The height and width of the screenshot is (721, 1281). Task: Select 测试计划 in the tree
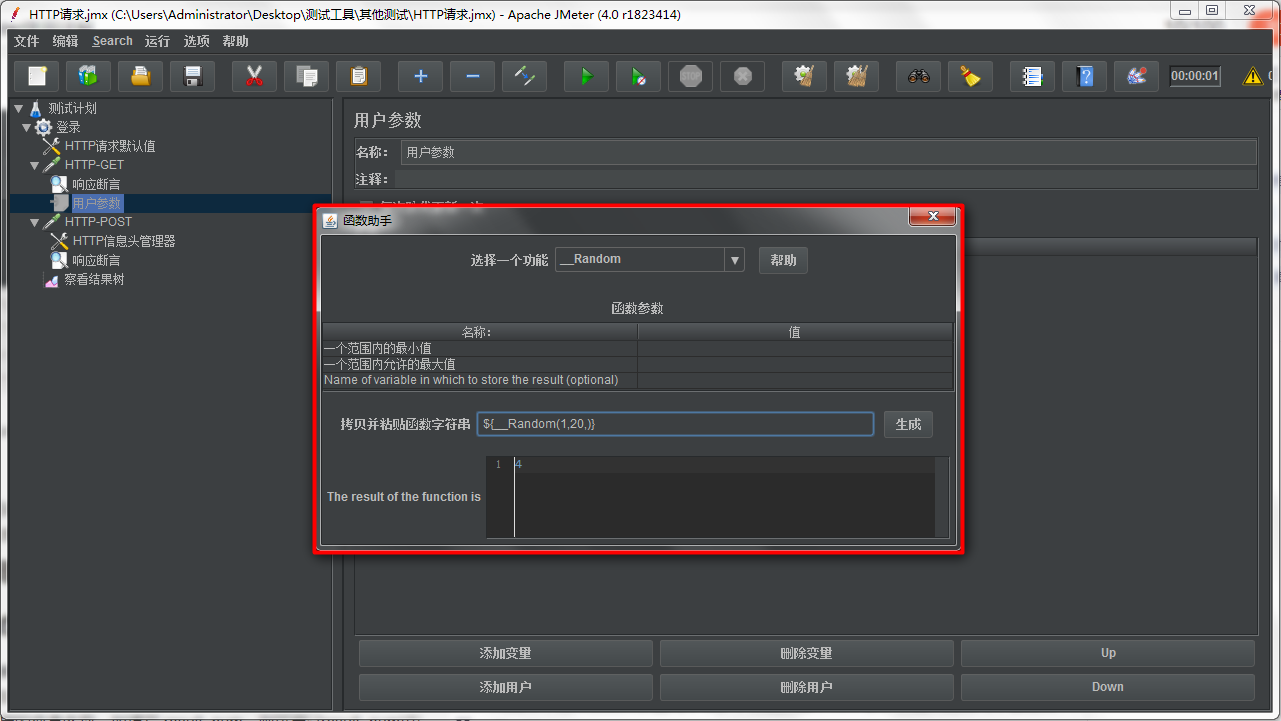coord(72,108)
